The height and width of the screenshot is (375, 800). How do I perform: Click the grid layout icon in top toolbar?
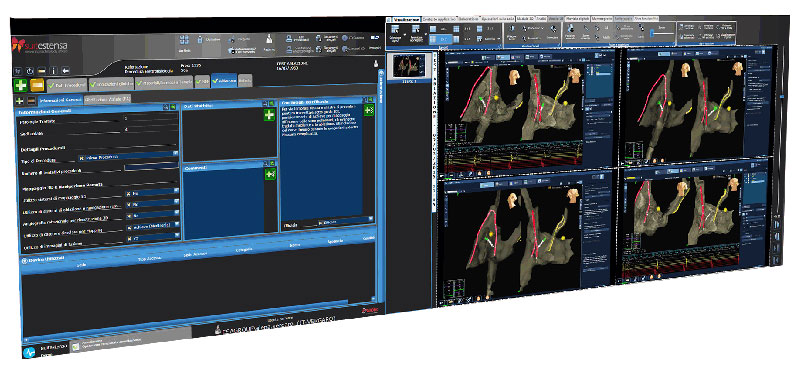click(185, 40)
